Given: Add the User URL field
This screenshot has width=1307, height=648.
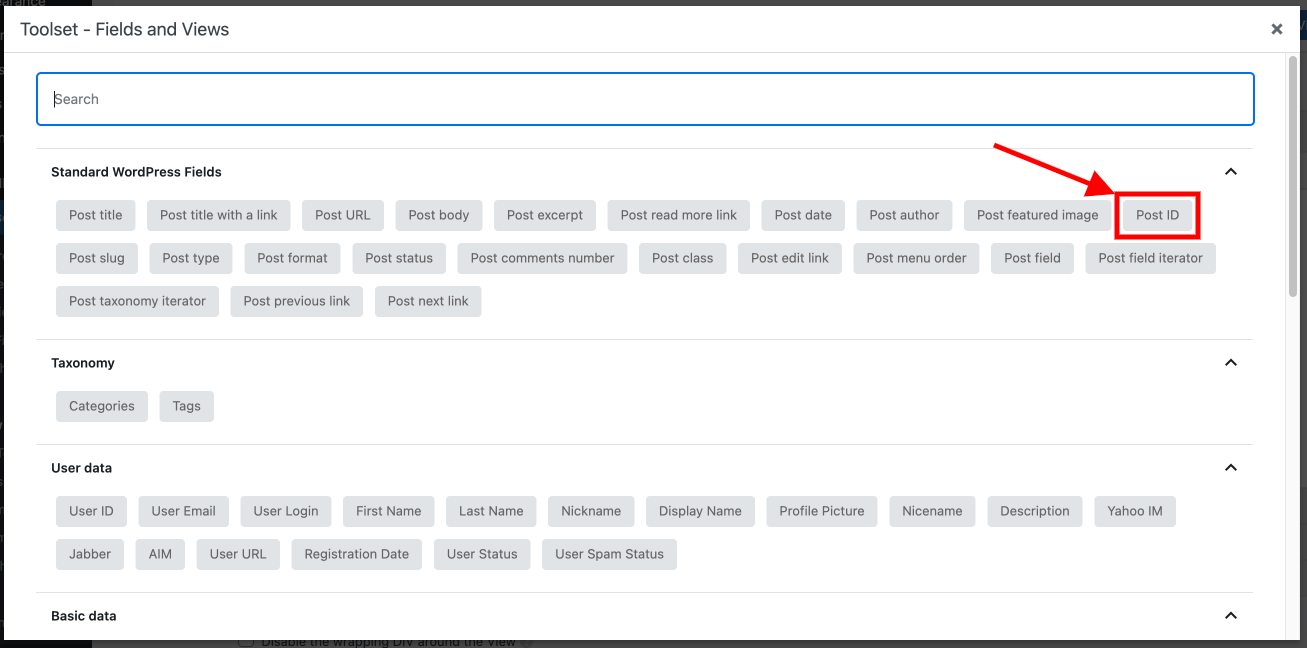Looking at the screenshot, I should coord(238,554).
